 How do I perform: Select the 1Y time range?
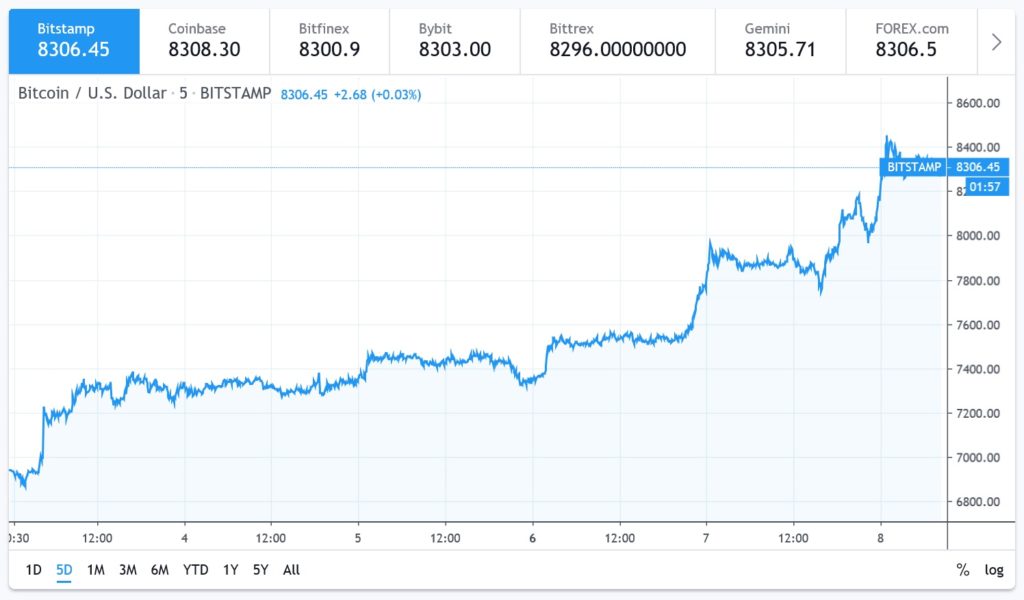230,570
